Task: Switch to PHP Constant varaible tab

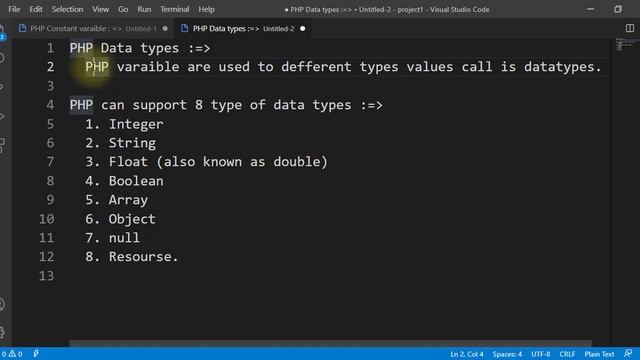Action: coord(93,28)
